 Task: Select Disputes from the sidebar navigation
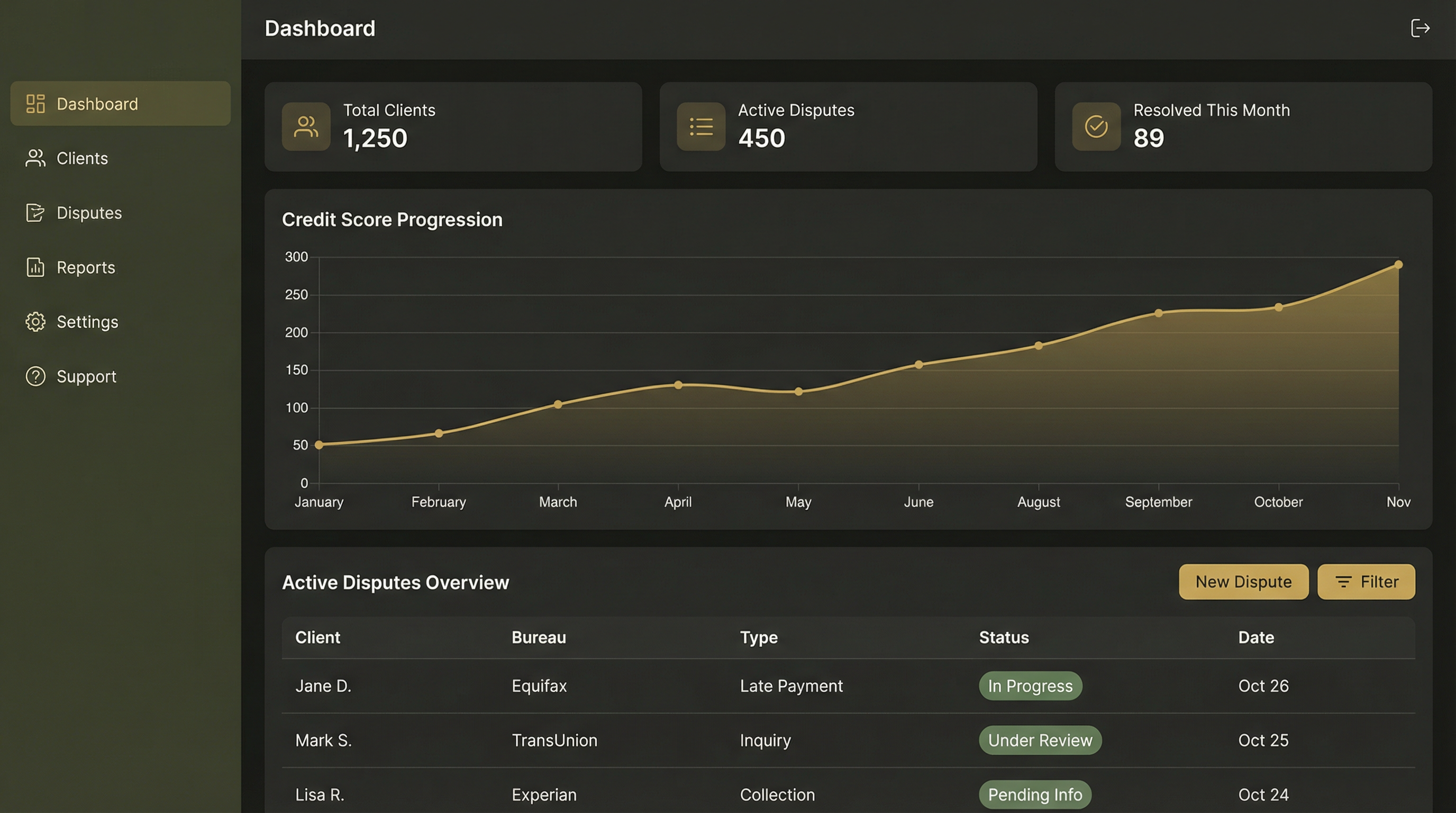[89, 213]
